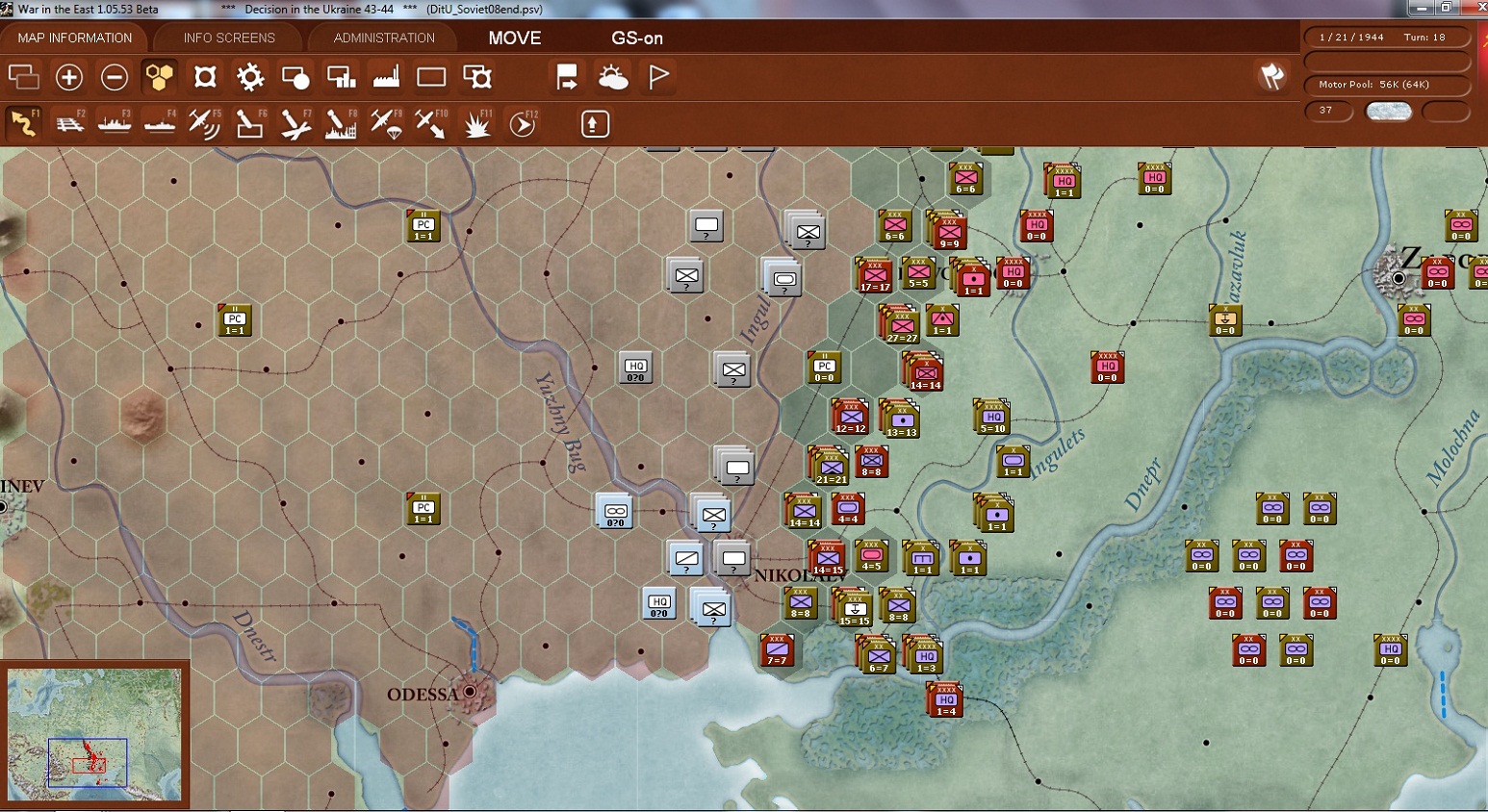Select the 13=13 unit stack
The width and height of the screenshot is (1488, 812).
(901, 419)
